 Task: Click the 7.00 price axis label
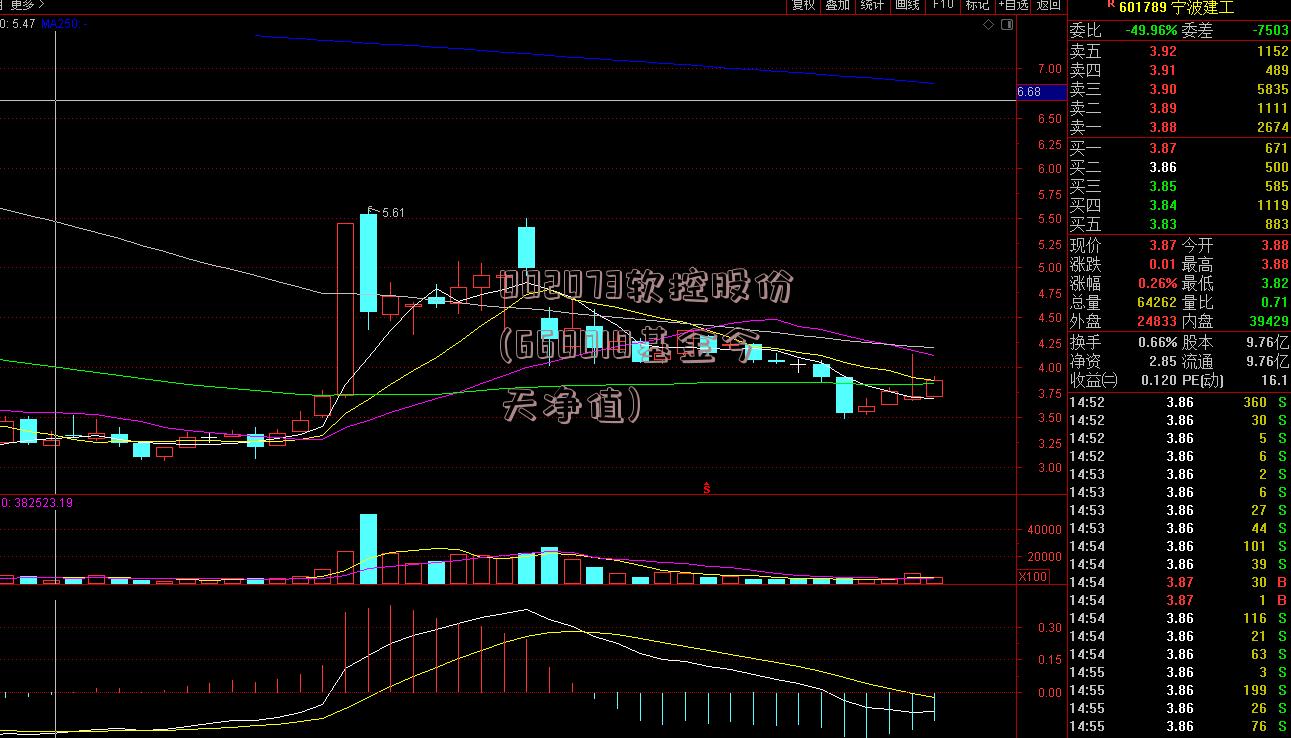(x=1050, y=69)
